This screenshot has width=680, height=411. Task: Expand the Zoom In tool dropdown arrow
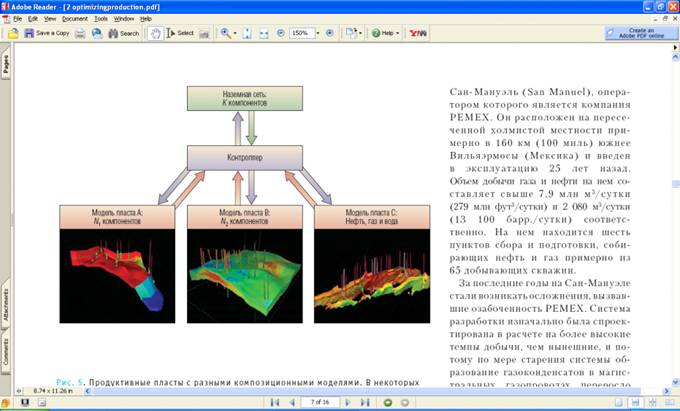(x=235, y=33)
